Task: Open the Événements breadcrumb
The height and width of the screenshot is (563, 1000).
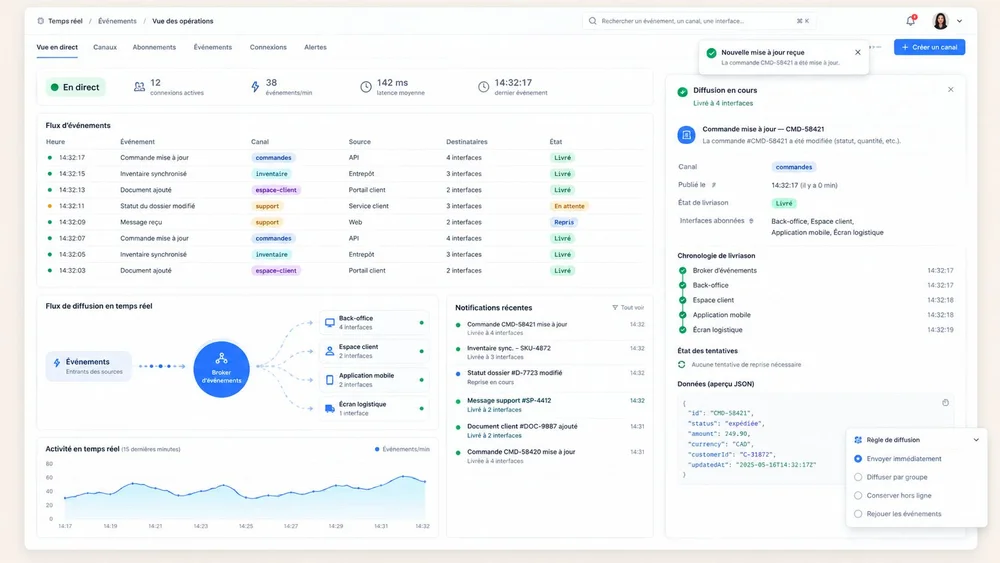Action: pyautogui.click(x=117, y=21)
